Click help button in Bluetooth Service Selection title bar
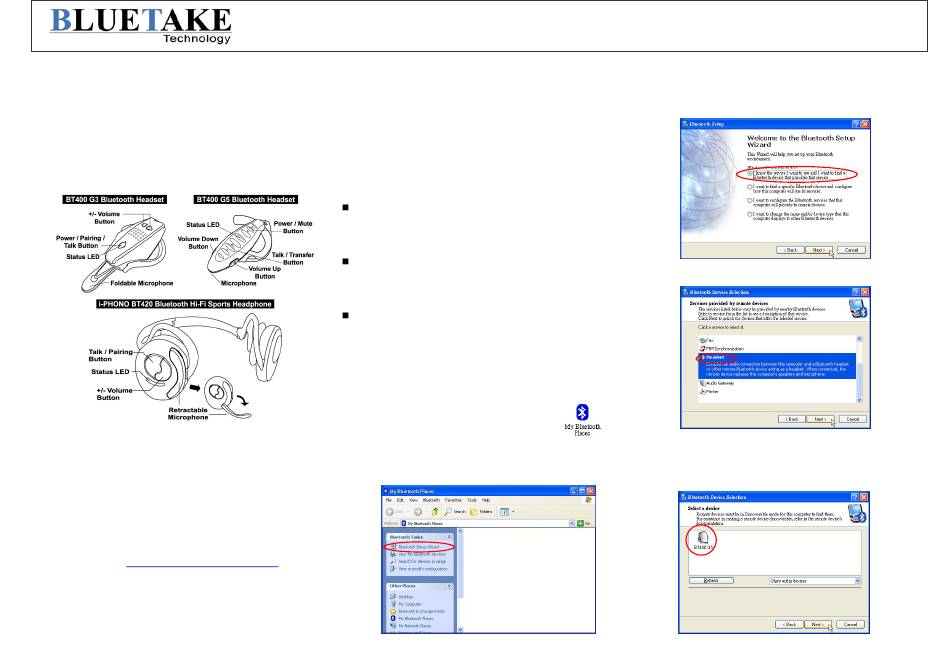The width and height of the screenshot is (950, 667). [856, 291]
